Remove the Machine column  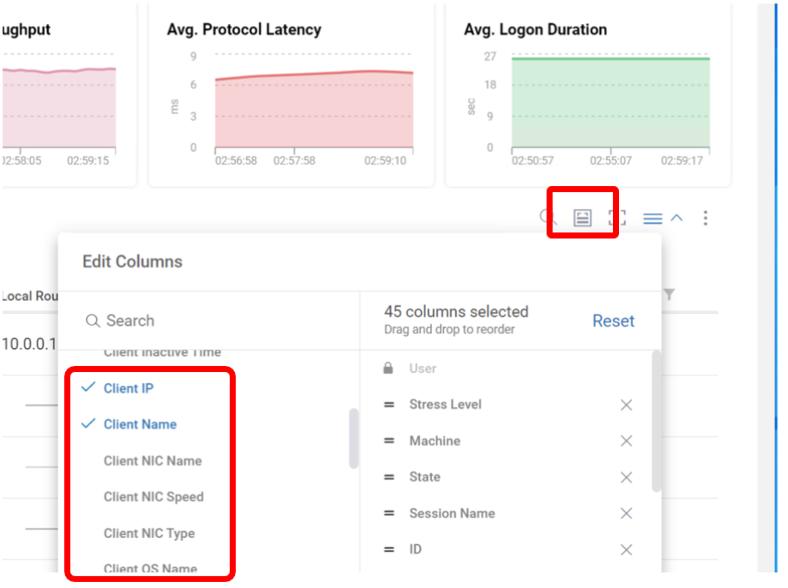click(x=626, y=441)
